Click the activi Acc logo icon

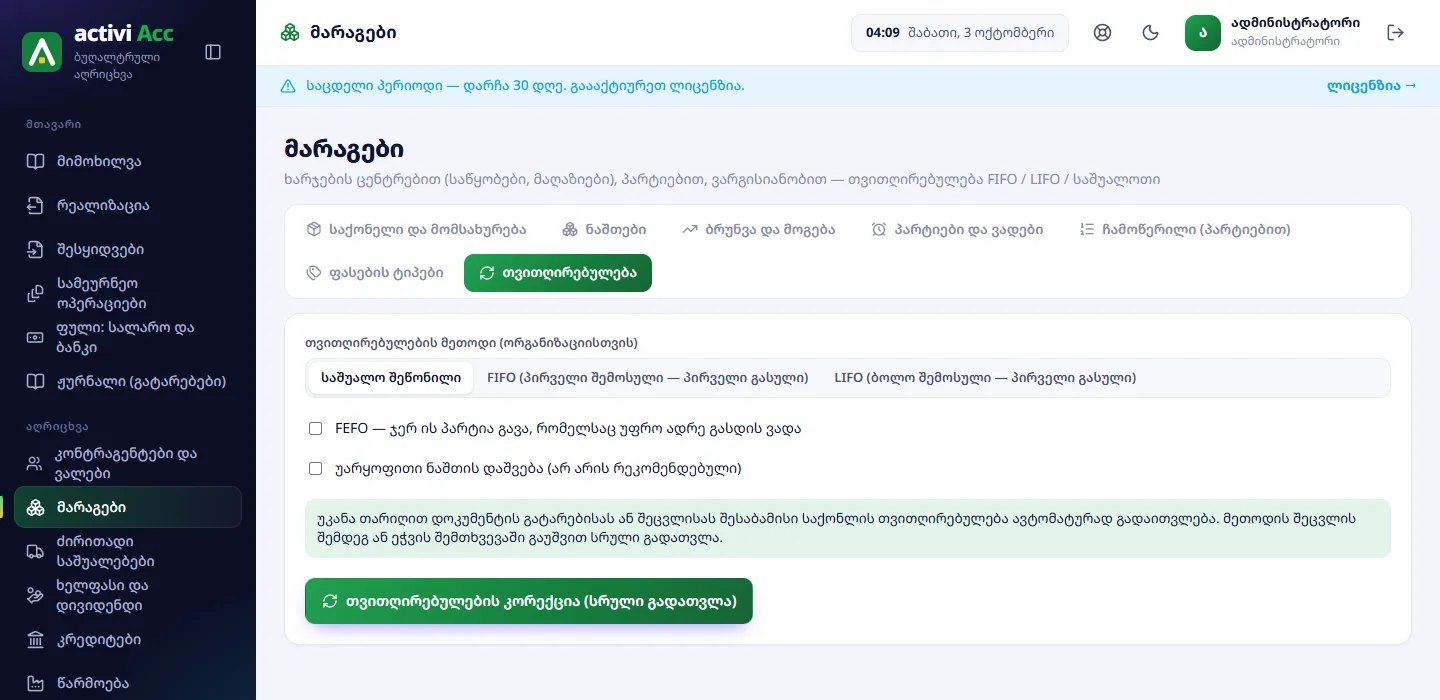(42, 52)
